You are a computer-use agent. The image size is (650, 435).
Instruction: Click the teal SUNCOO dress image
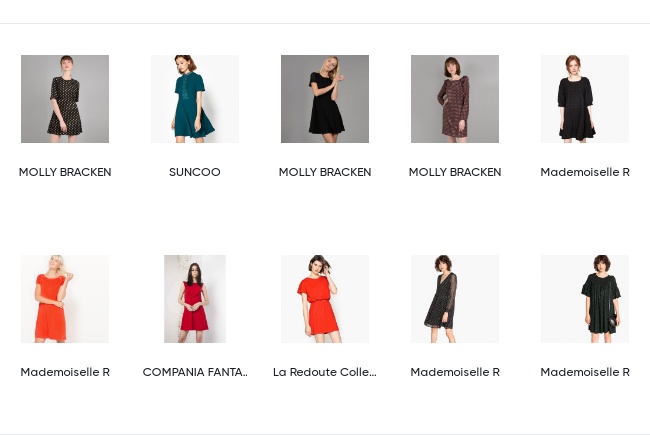pyautogui.click(x=195, y=99)
